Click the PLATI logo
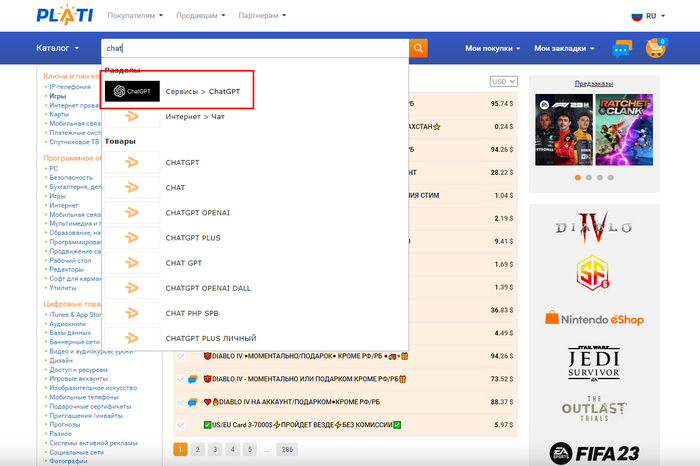 65,15
